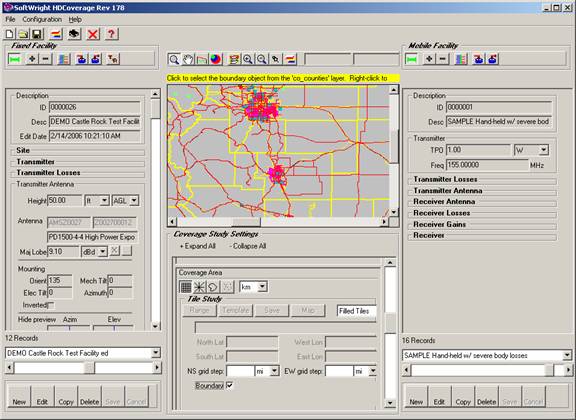Open the EW grid step mi dropdown
Screen dimensions: 576x420
[372, 371]
